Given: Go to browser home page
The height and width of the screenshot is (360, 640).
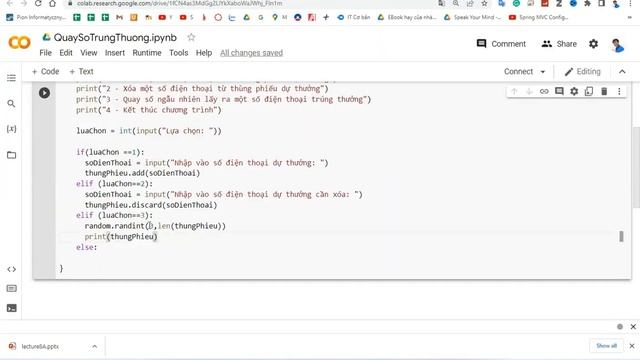Looking at the screenshot, I should (52, 3).
